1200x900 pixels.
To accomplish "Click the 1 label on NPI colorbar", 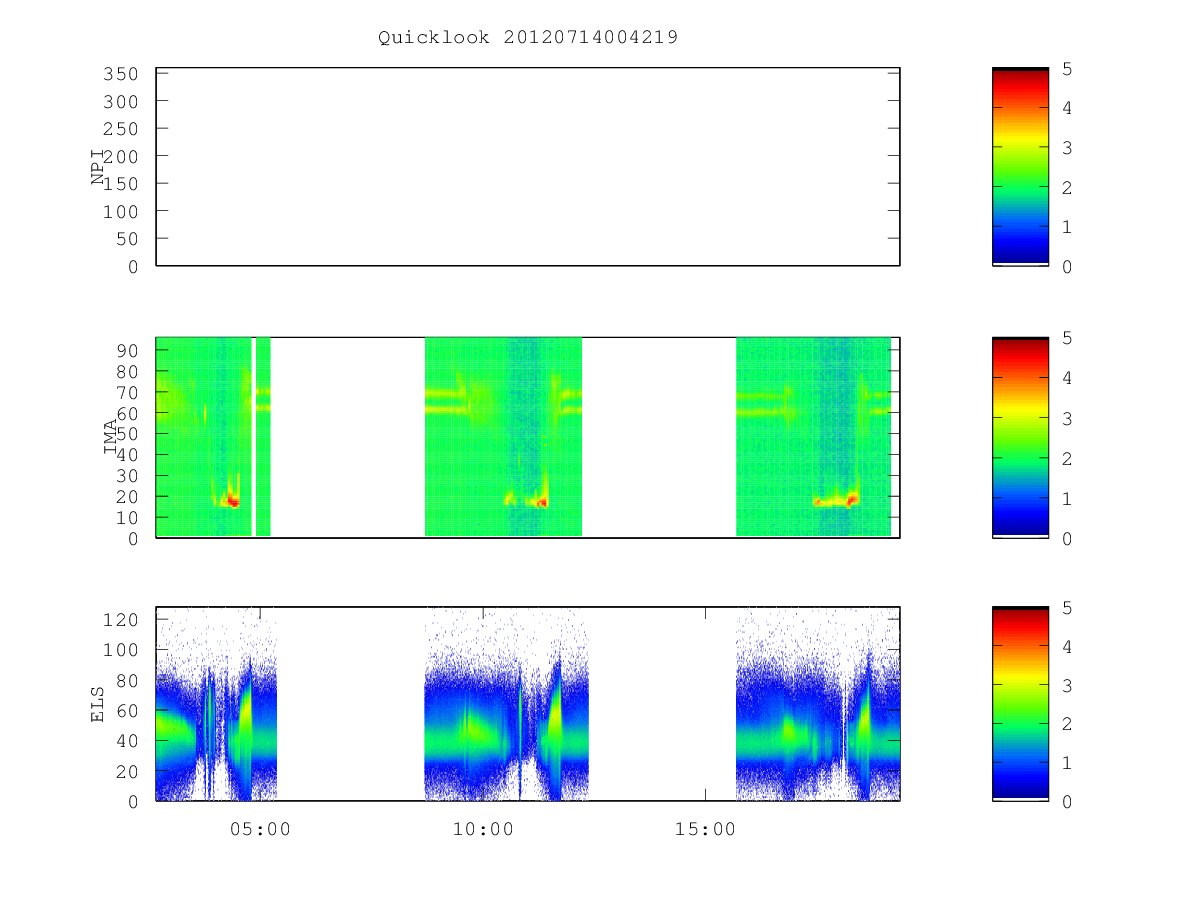I will tap(1067, 226).
